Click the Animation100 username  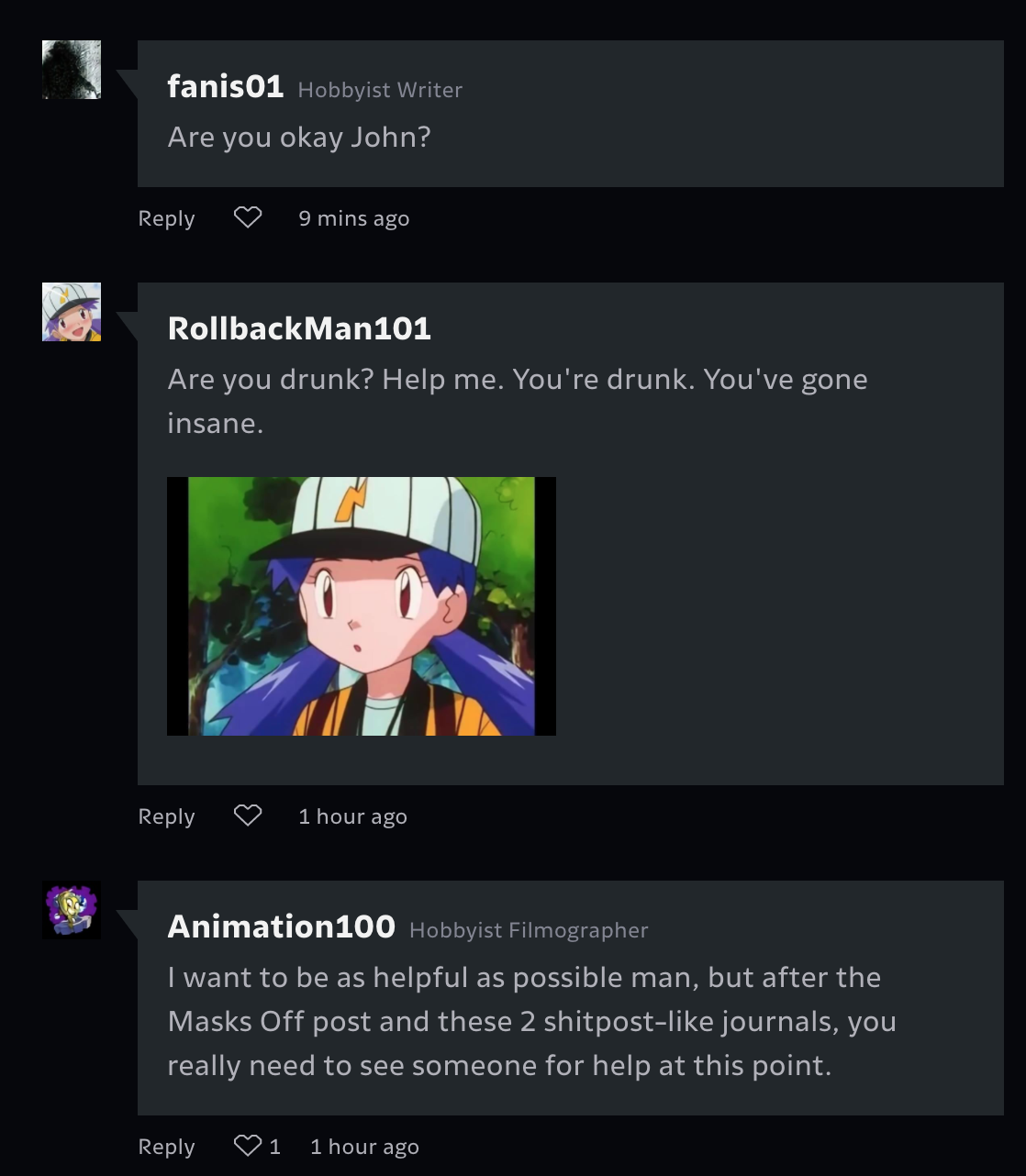(281, 926)
